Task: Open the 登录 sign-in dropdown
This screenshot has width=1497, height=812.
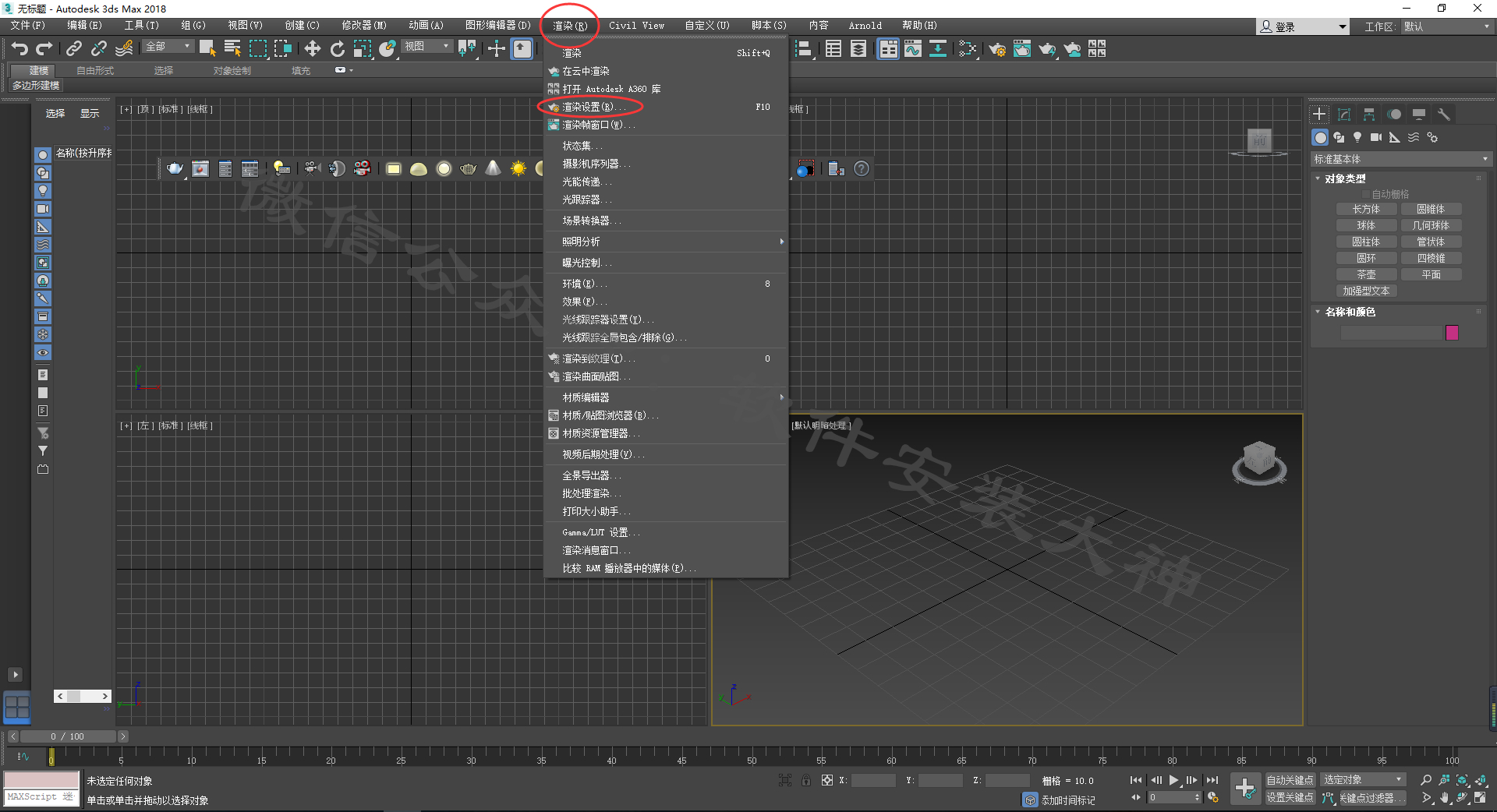Action: (1303, 26)
